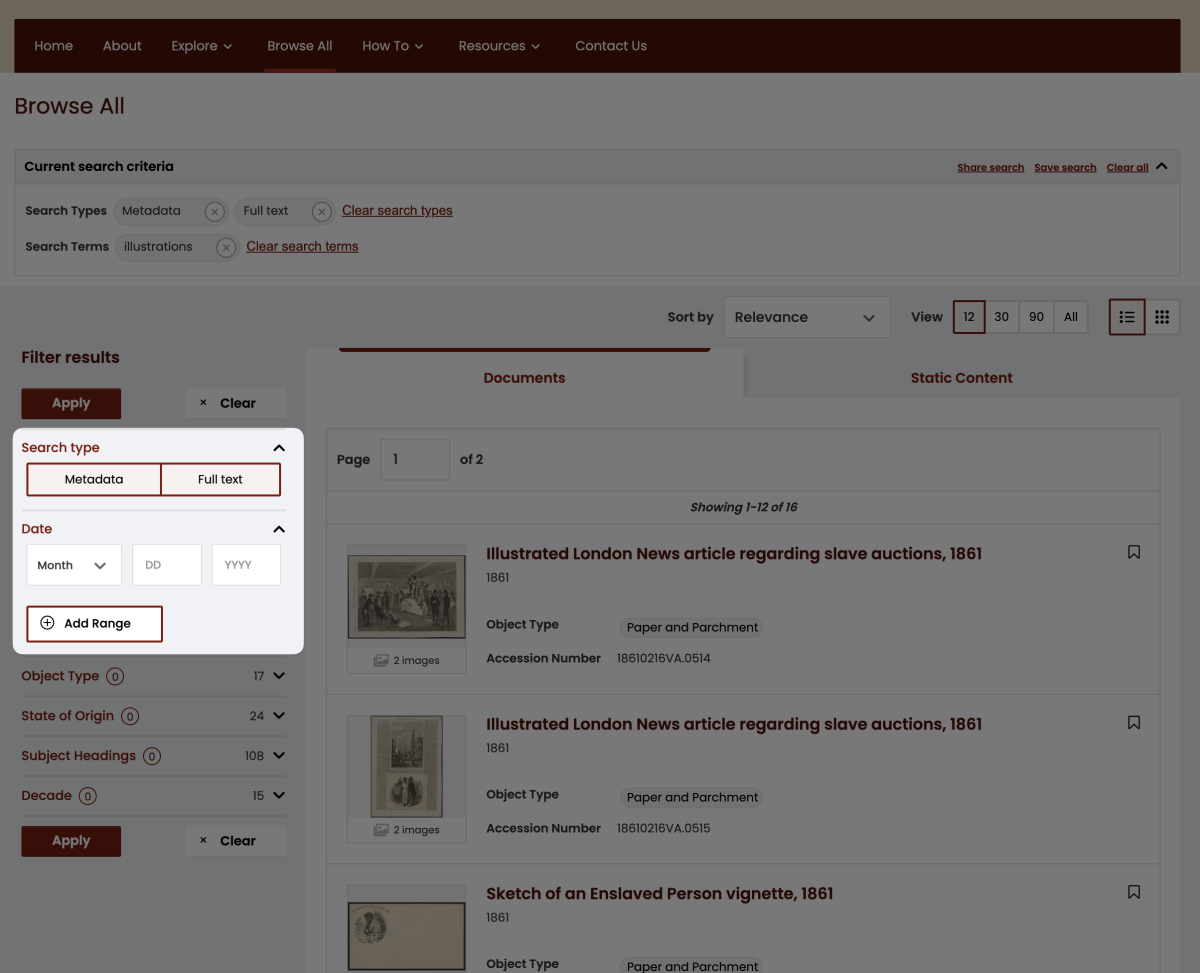Remove the illustrations search term chip
The width and height of the screenshot is (1200, 973).
pyautogui.click(x=227, y=247)
